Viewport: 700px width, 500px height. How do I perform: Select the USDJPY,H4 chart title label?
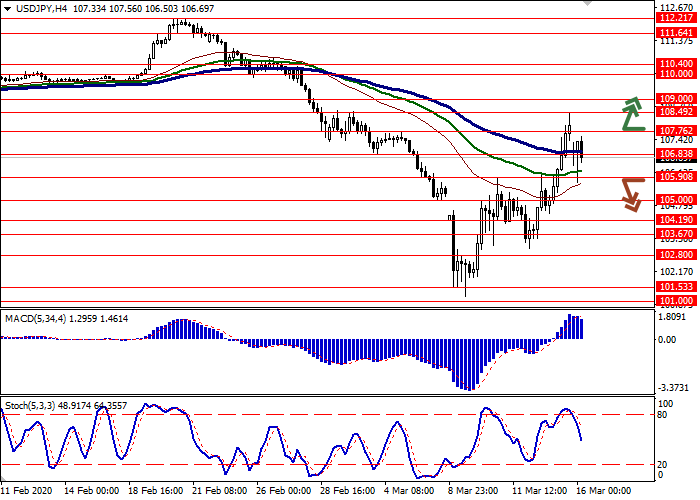[x=32, y=8]
